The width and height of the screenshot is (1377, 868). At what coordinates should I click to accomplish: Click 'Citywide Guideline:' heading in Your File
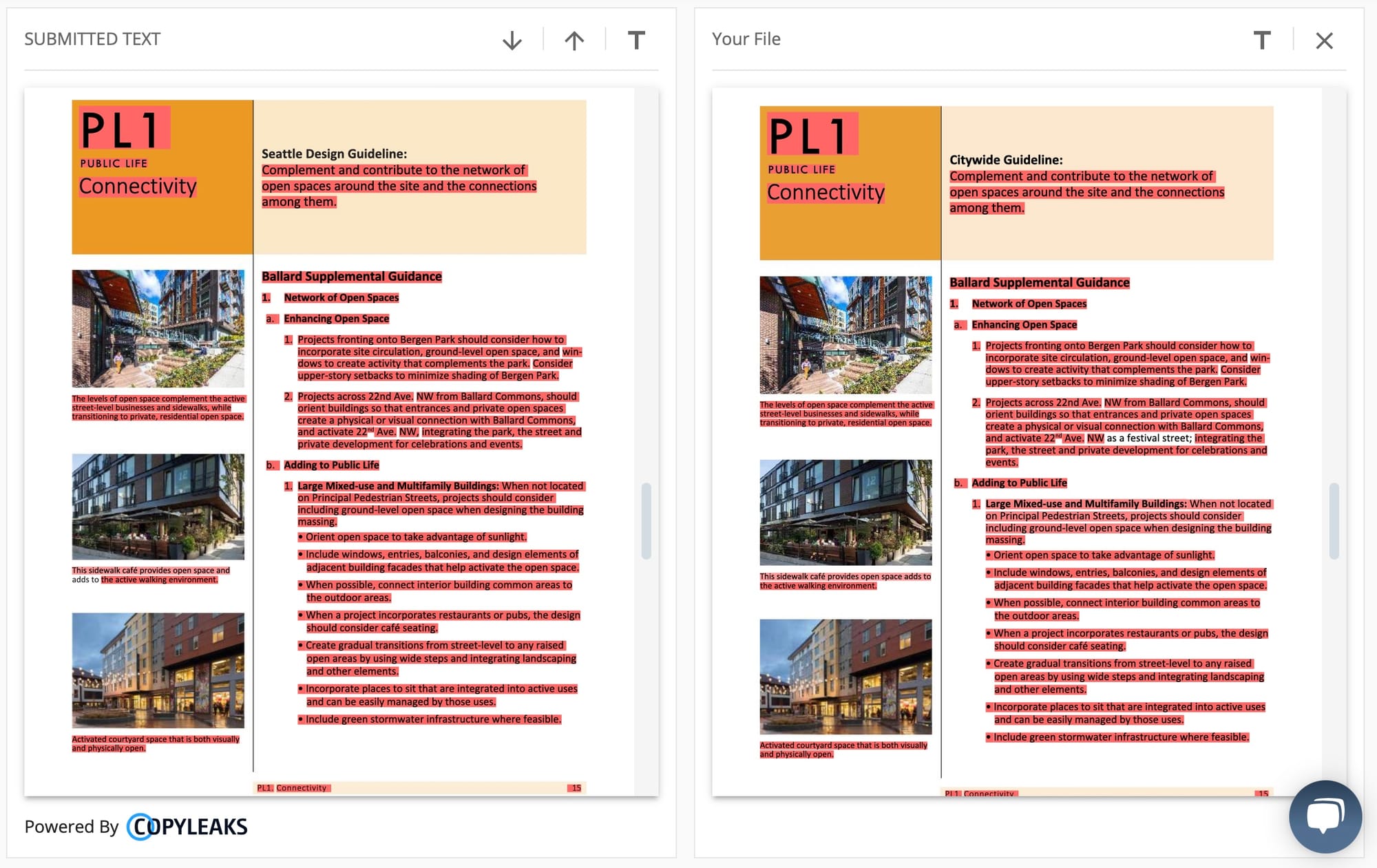click(1006, 160)
